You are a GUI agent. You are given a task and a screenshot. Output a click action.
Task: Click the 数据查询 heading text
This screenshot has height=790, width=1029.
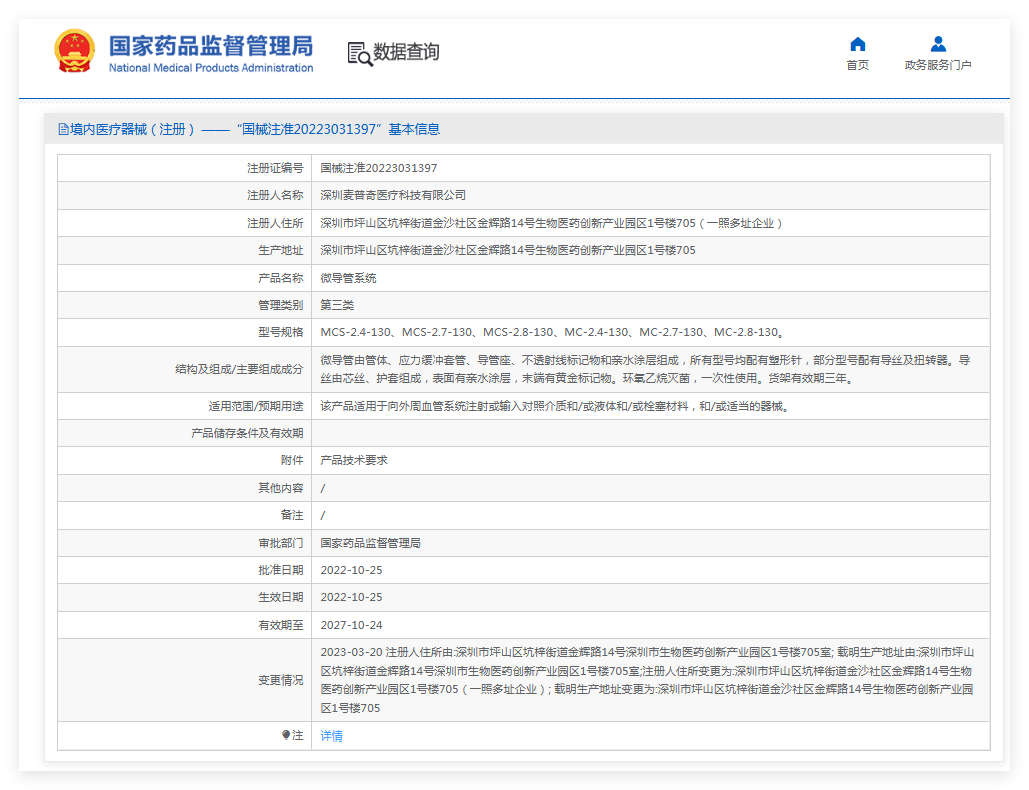pos(406,52)
